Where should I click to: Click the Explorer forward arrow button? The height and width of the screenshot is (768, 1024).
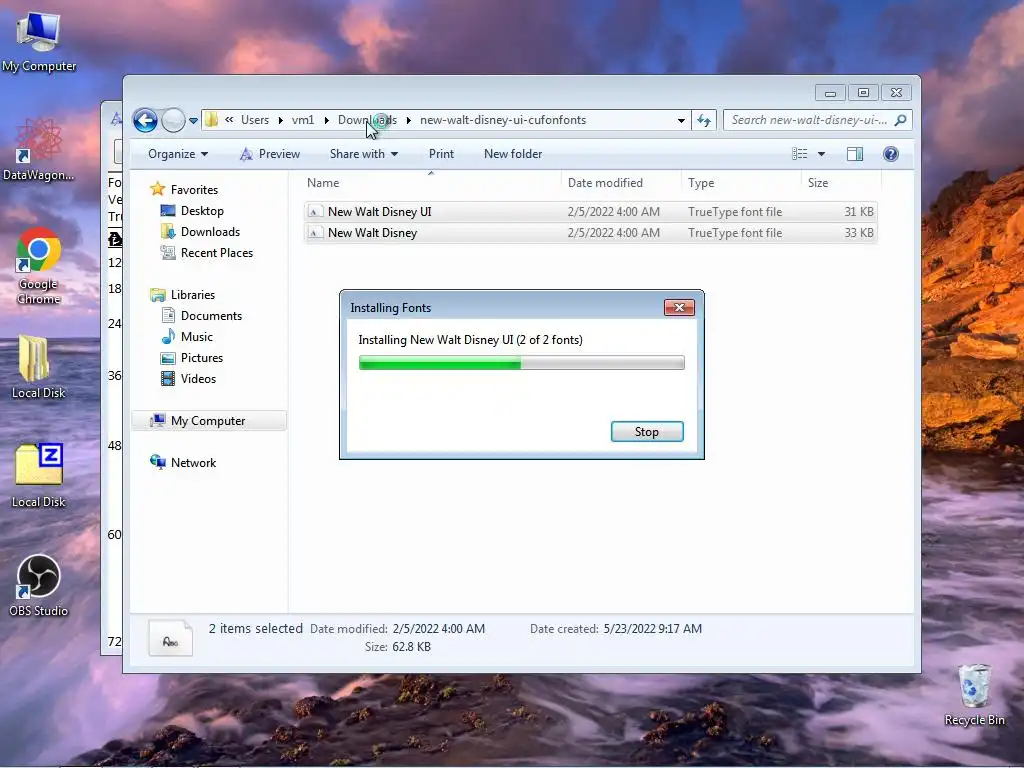(x=173, y=120)
